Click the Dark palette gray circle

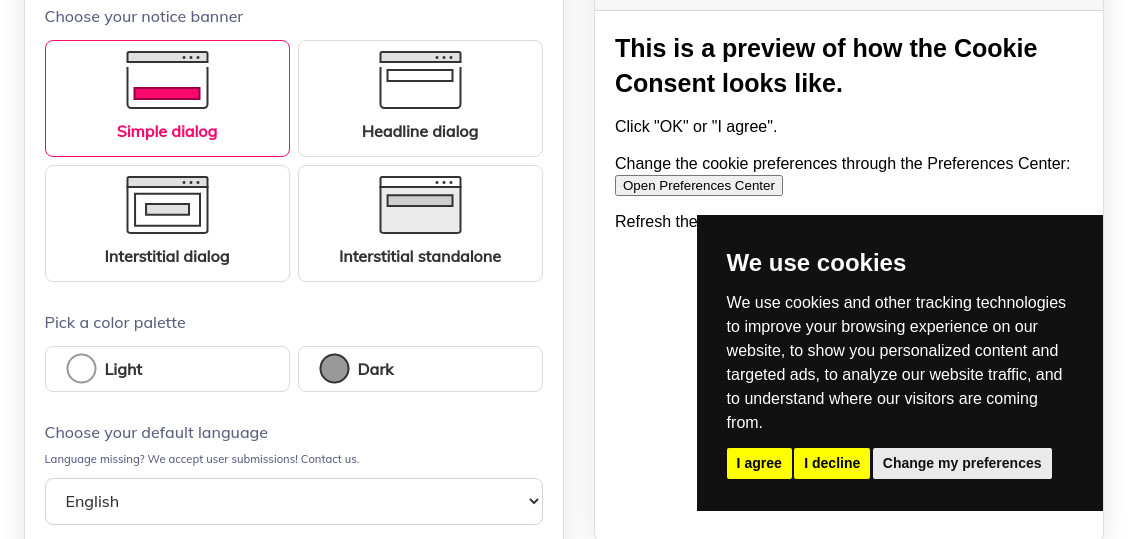334,369
